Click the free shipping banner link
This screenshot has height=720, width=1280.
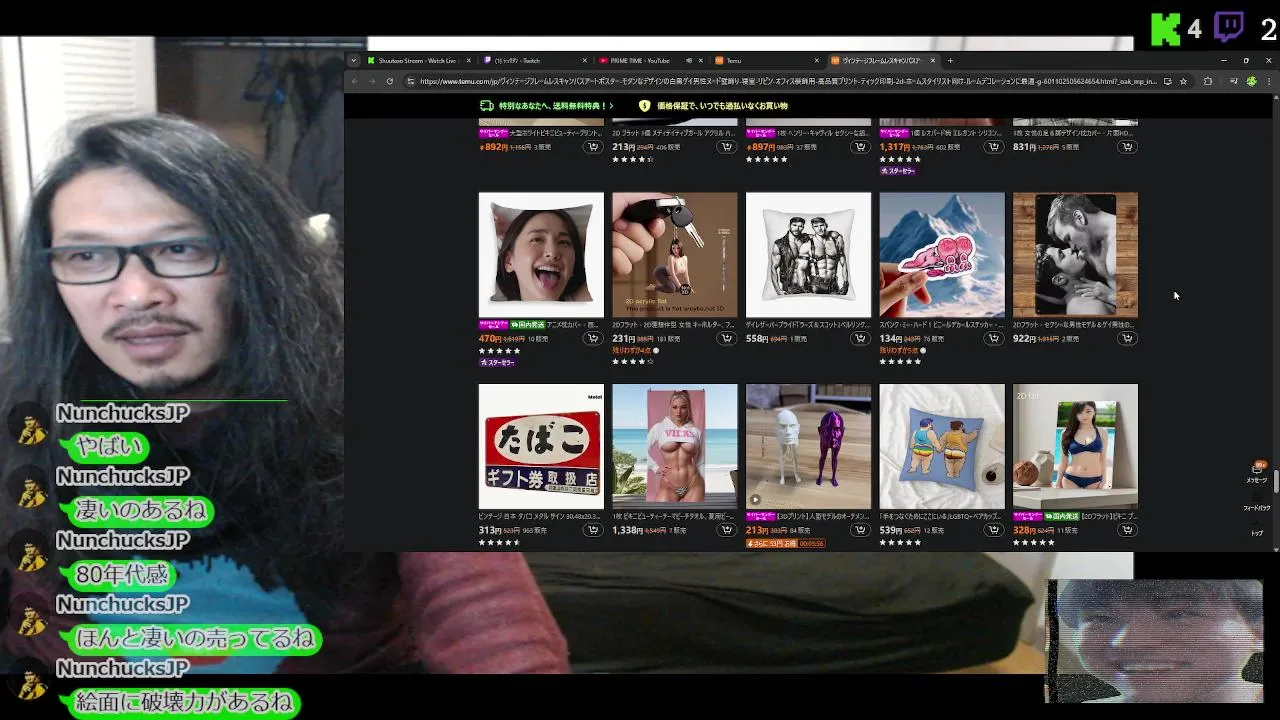click(x=545, y=106)
